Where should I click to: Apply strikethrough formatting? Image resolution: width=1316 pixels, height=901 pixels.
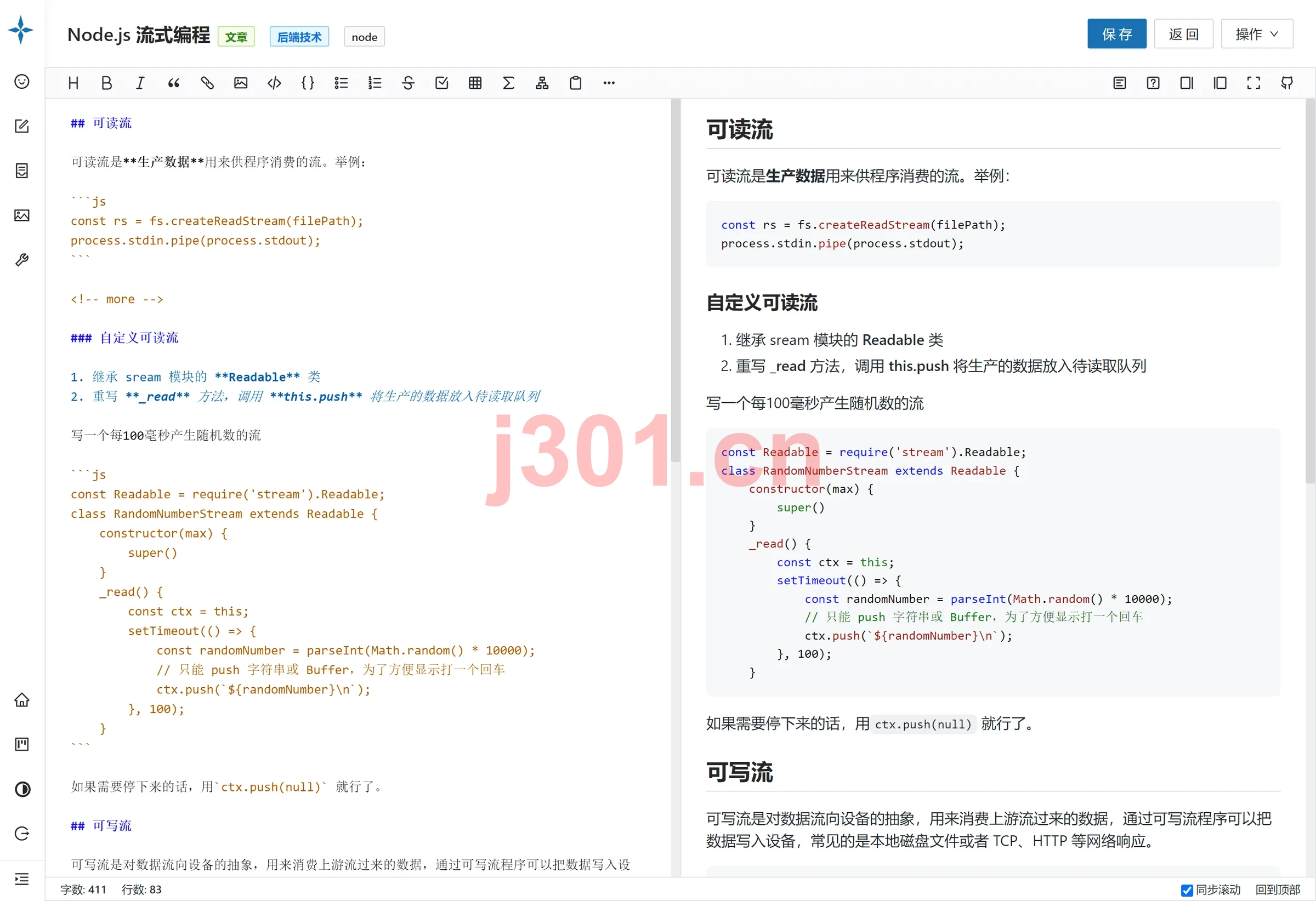click(x=409, y=83)
